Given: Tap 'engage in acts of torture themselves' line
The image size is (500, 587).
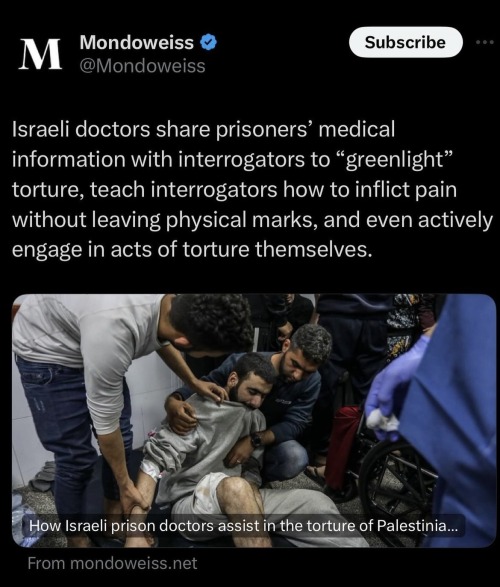Looking at the screenshot, I should tap(192, 250).
